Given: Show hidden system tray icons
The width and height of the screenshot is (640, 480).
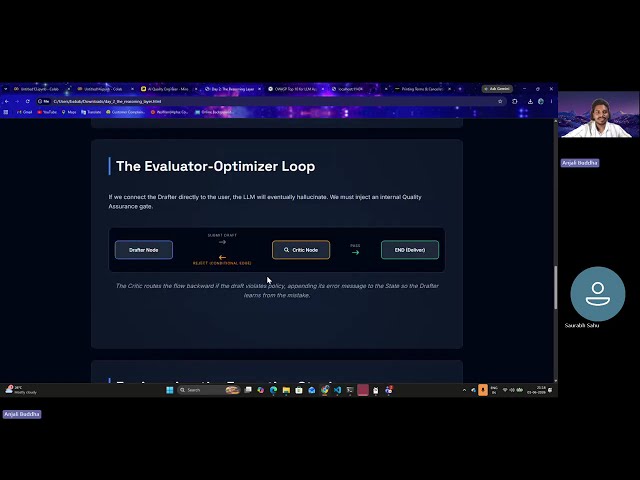Looking at the screenshot, I should tap(464, 390).
